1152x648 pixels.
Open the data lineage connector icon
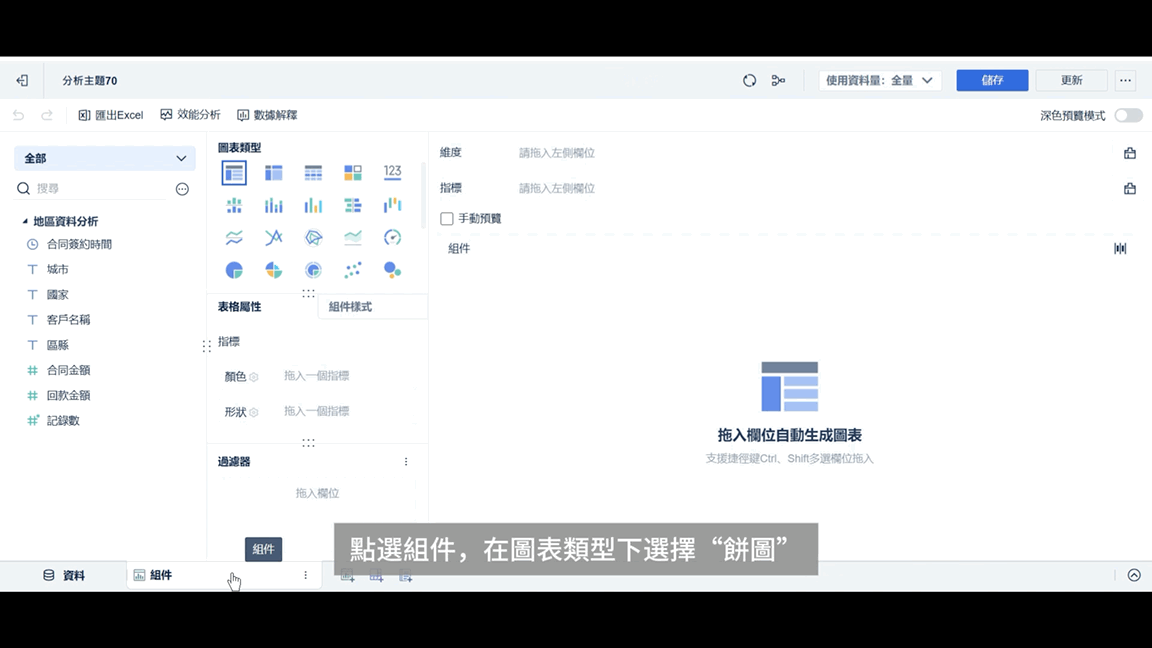pos(778,81)
